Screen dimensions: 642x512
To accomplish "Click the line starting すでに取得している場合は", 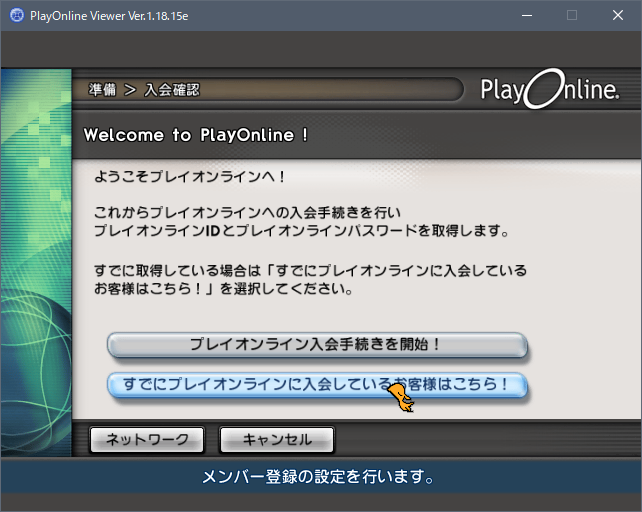I will tap(310, 270).
